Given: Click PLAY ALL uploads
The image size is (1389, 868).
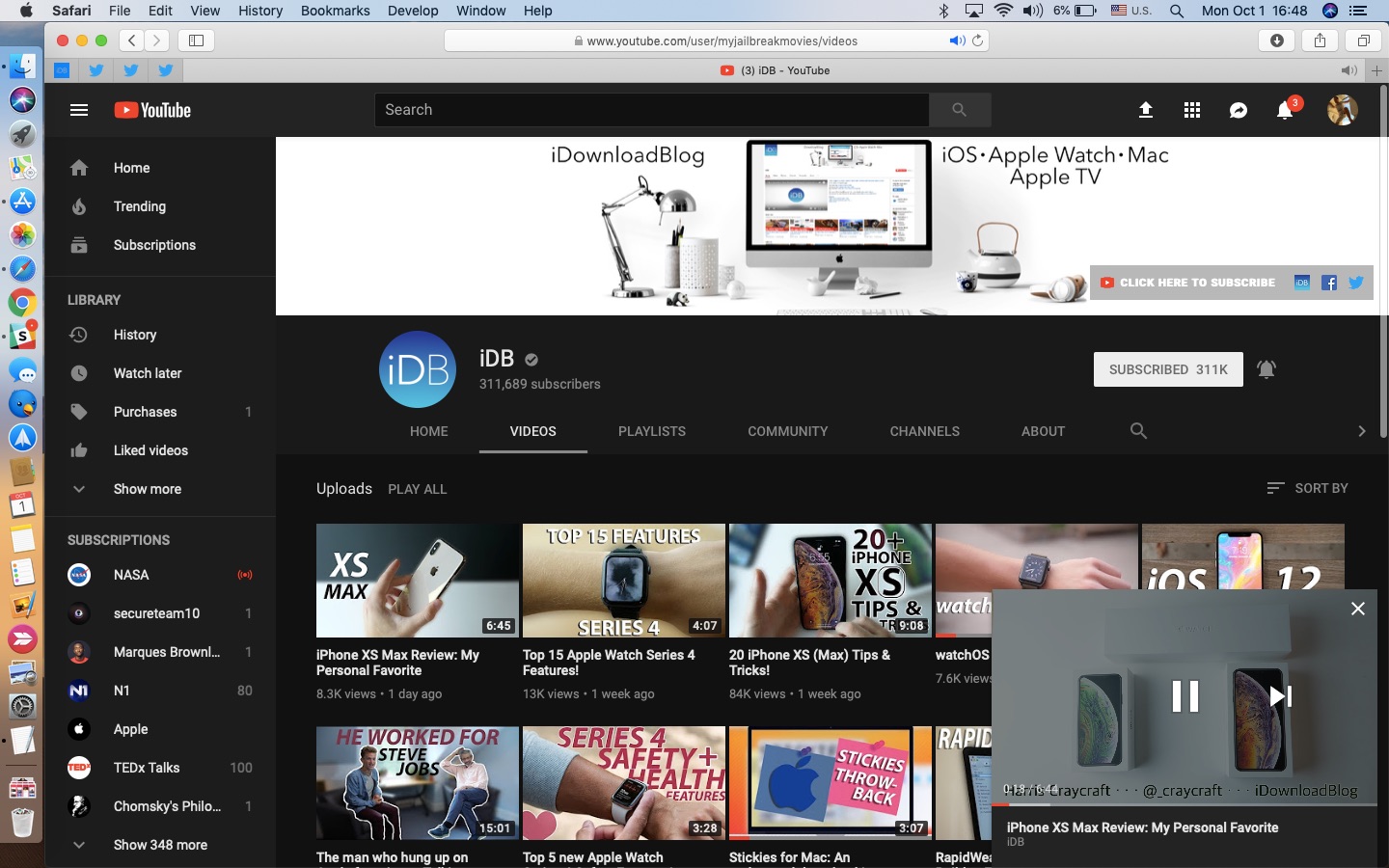Looking at the screenshot, I should point(418,489).
